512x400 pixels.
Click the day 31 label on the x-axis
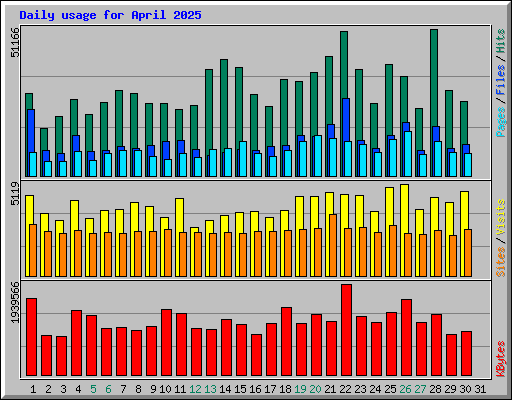point(480,389)
